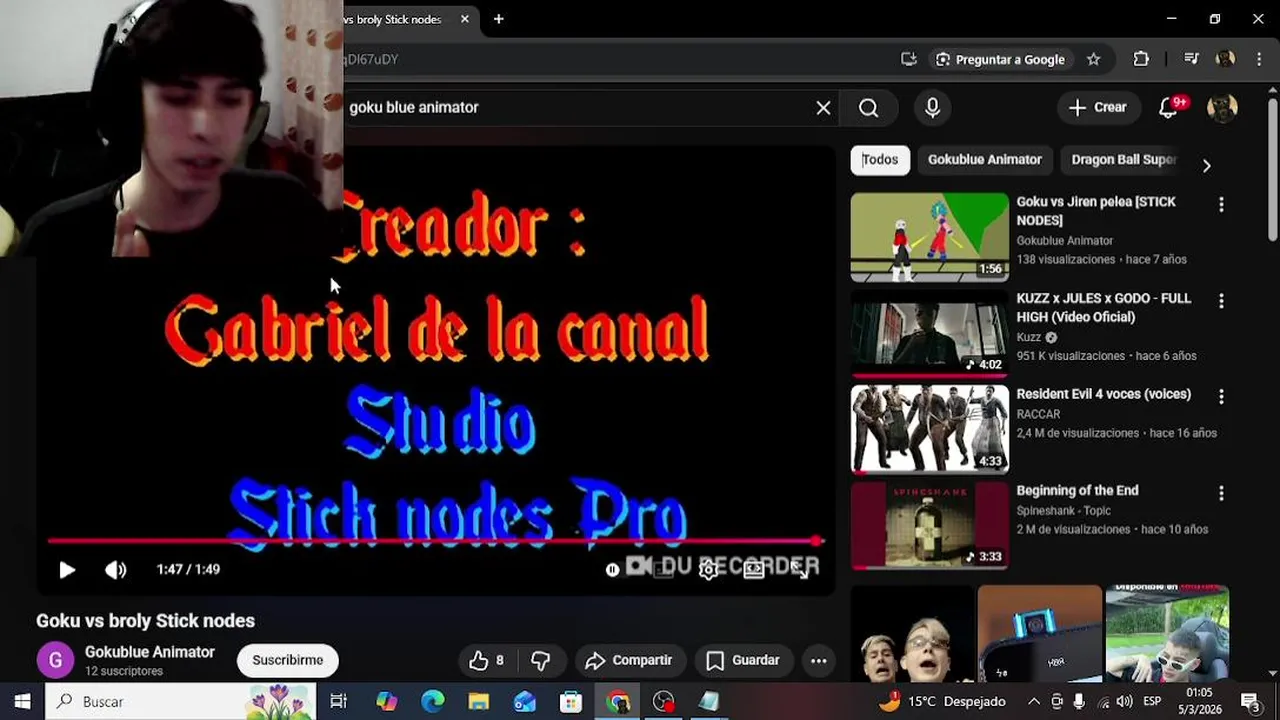Save the video with Guardar
1280x720 pixels.
(x=743, y=660)
